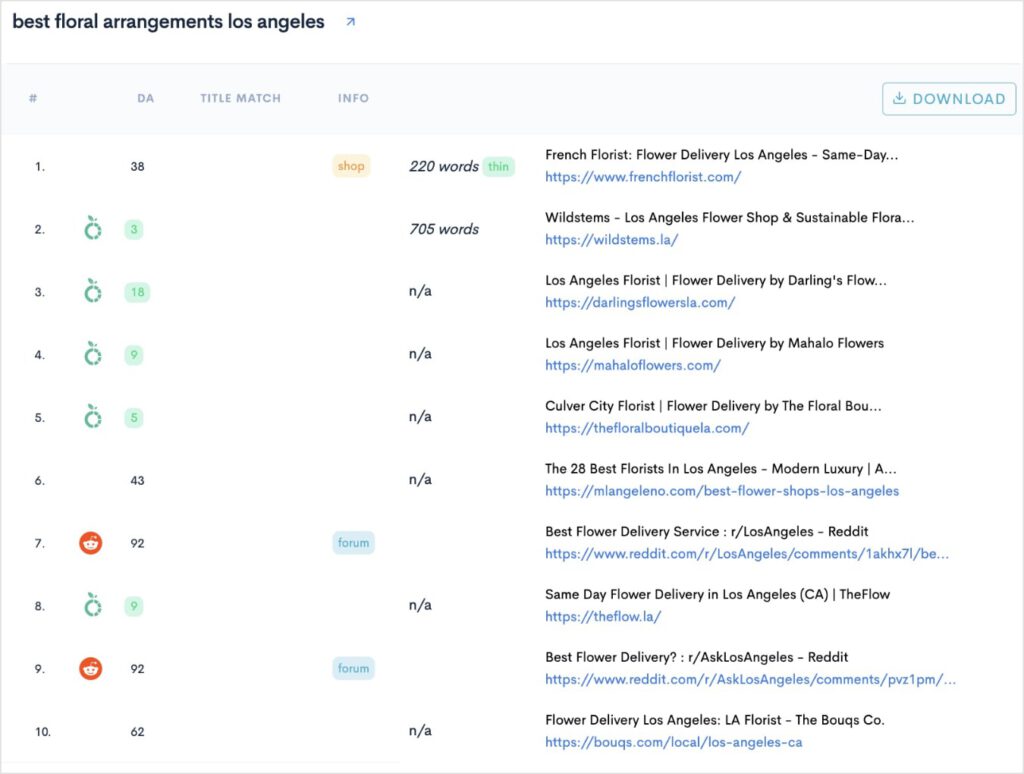Click the Reddit icon on the r/LosAngeles result
The image size is (1024, 774).
coord(90,543)
